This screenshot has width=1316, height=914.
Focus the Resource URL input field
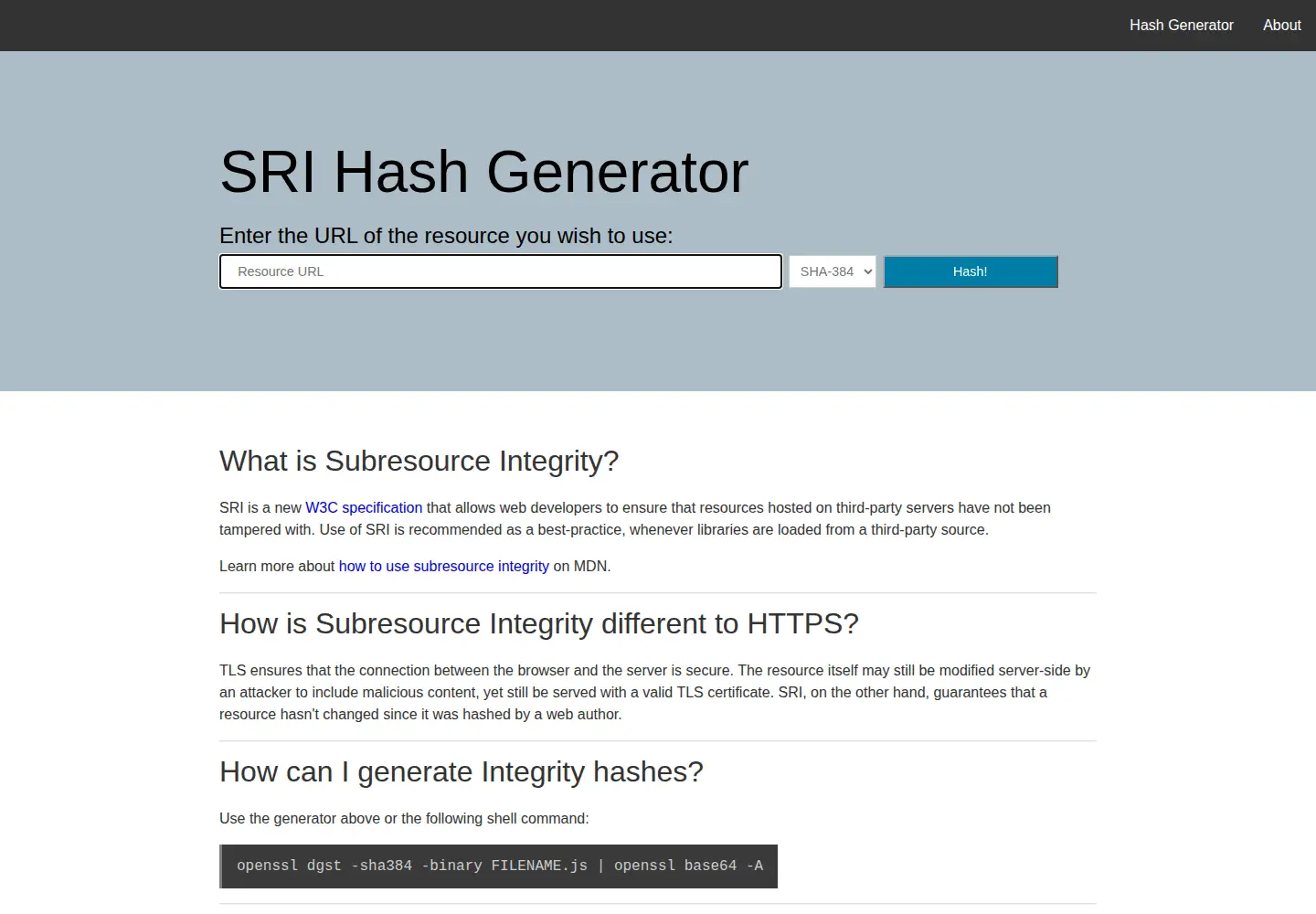(501, 271)
